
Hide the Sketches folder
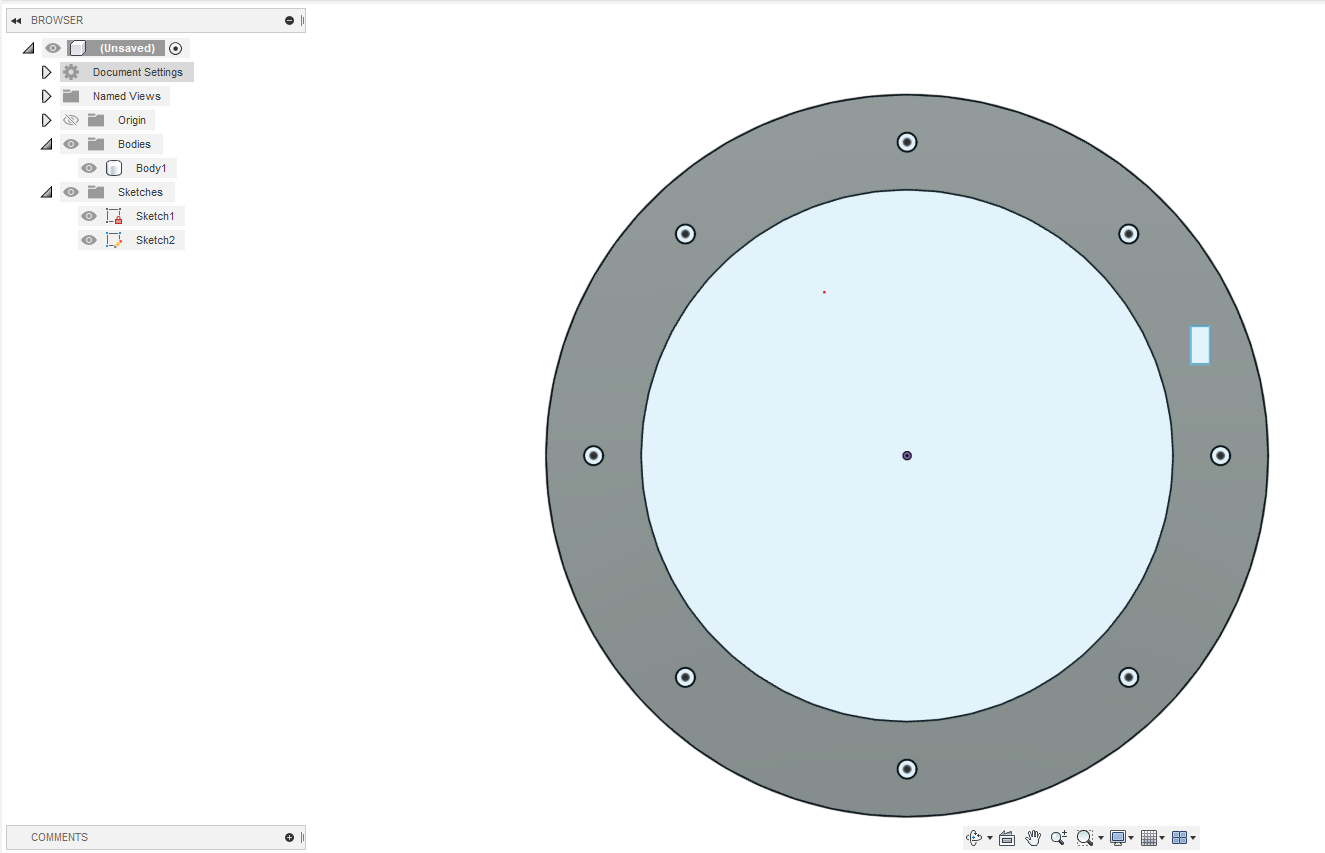click(x=71, y=192)
